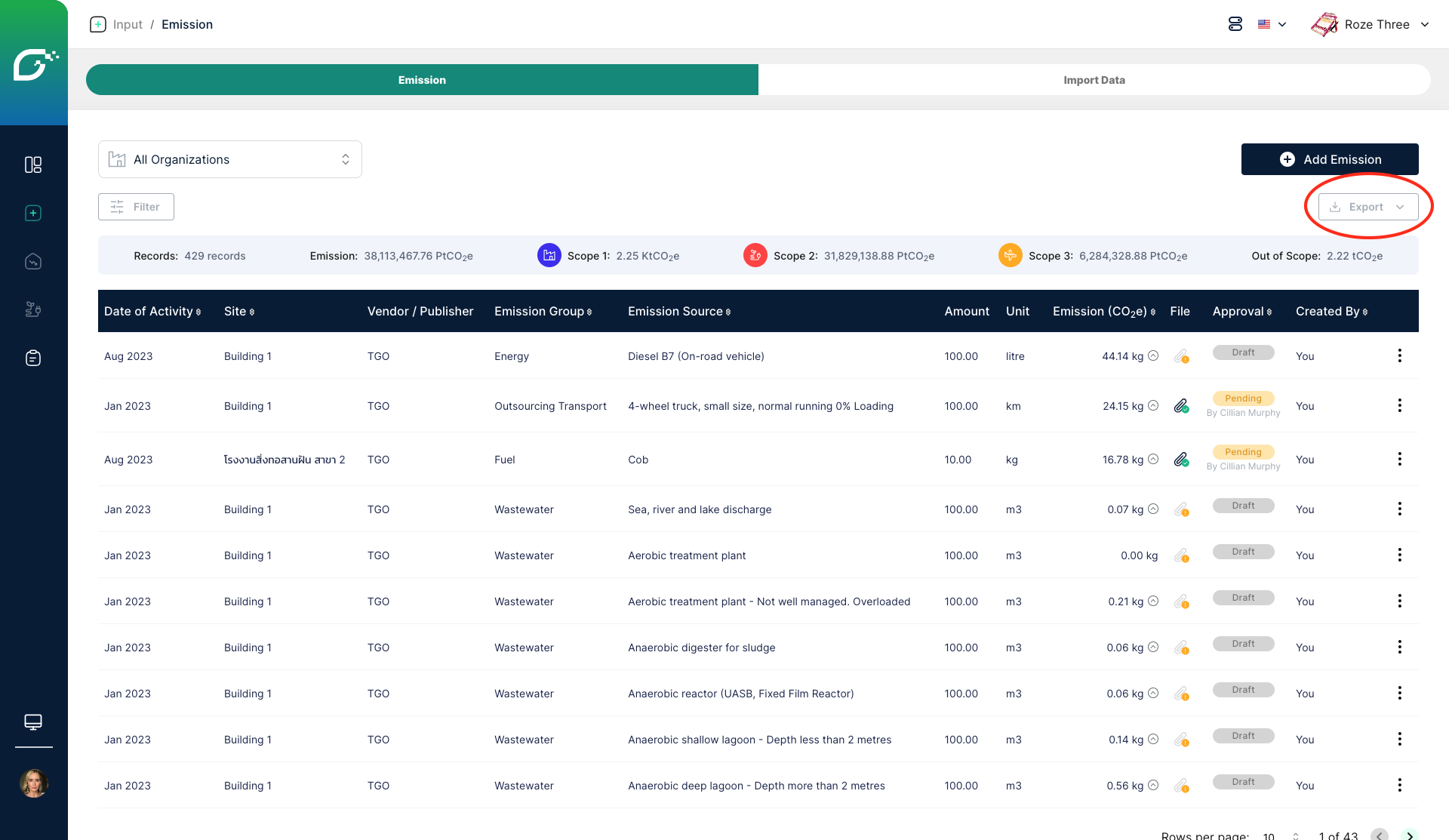Switch to the Import Data tab

pyautogui.click(x=1094, y=80)
